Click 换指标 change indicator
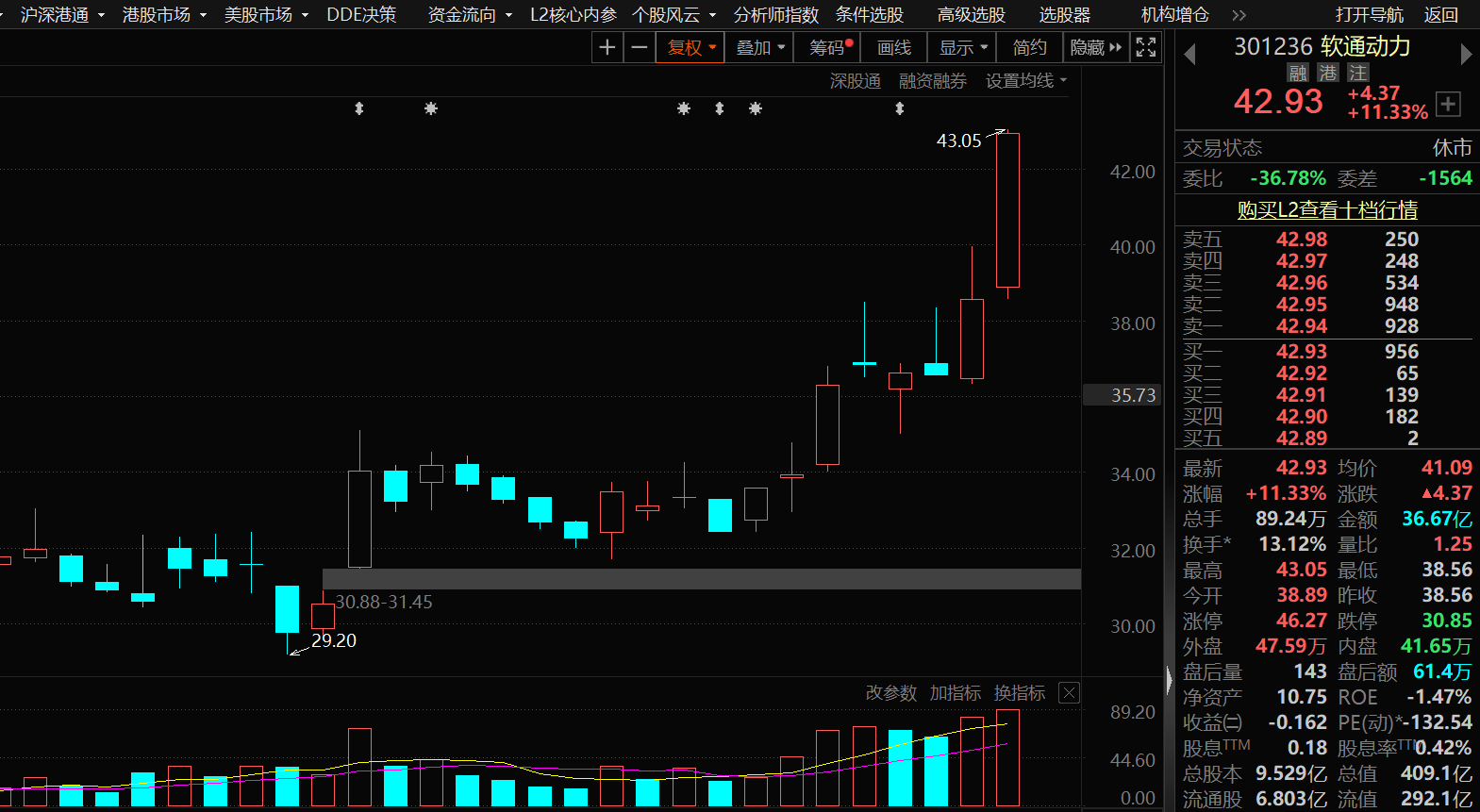 click(x=1019, y=693)
